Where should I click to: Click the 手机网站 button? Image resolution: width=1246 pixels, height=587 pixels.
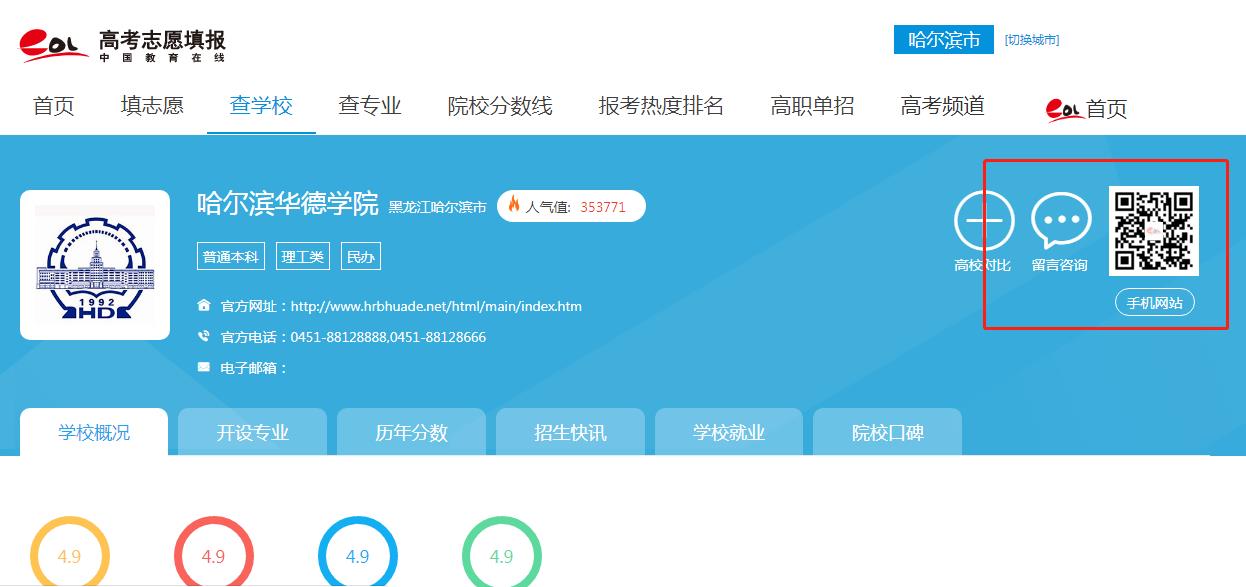coord(1155,303)
